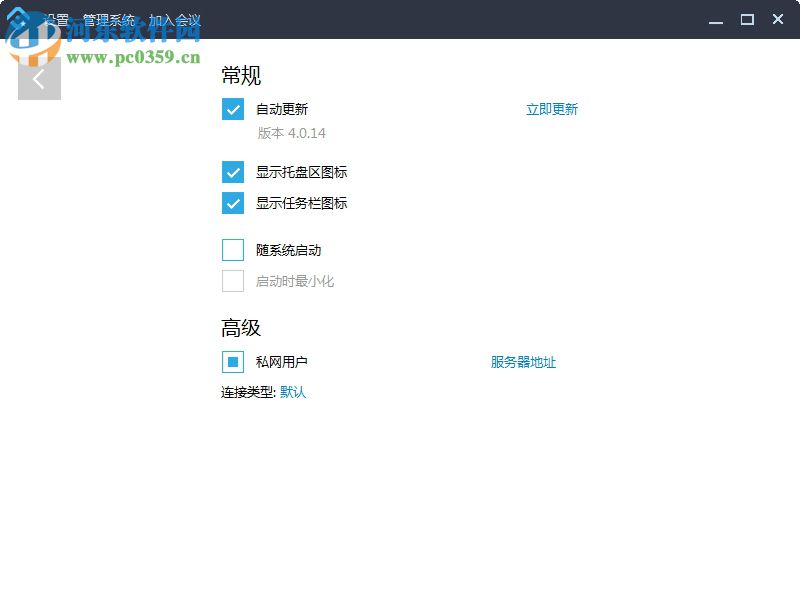
Task: Click the 启动时最小化 (Minimize on Startup) checkbox
Action: 233,281
